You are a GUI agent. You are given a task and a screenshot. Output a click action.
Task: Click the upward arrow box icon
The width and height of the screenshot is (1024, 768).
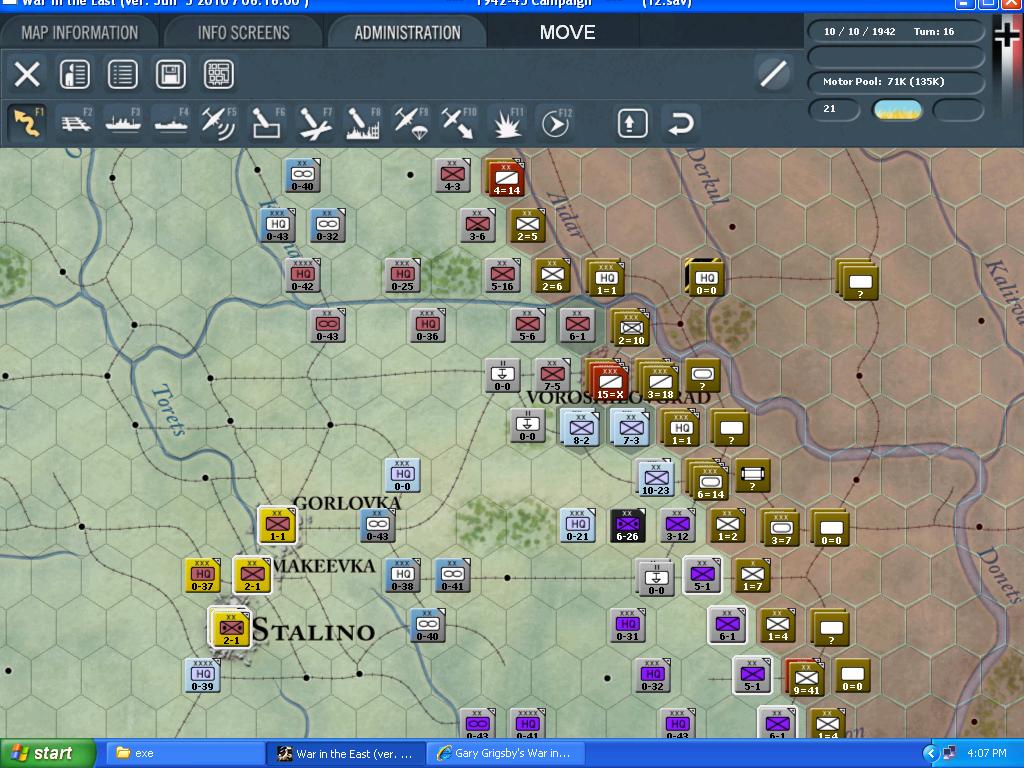pyautogui.click(x=632, y=123)
